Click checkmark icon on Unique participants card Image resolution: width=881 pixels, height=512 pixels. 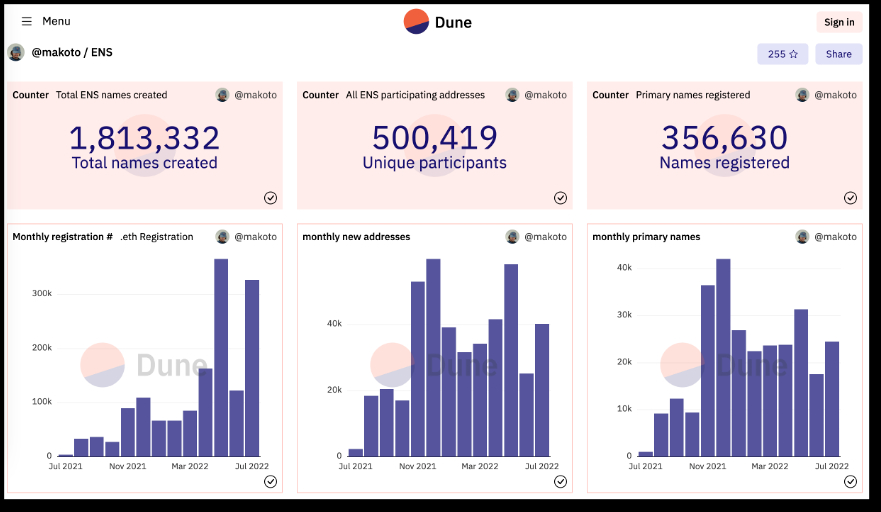[560, 198]
